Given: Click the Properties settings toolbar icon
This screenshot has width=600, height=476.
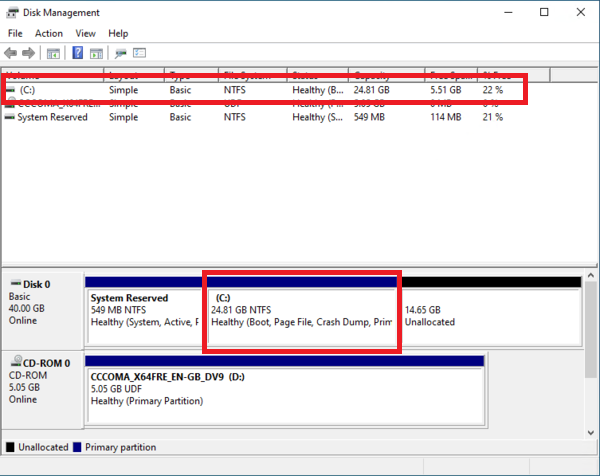Looking at the screenshot, I should (x=140, y=53).
